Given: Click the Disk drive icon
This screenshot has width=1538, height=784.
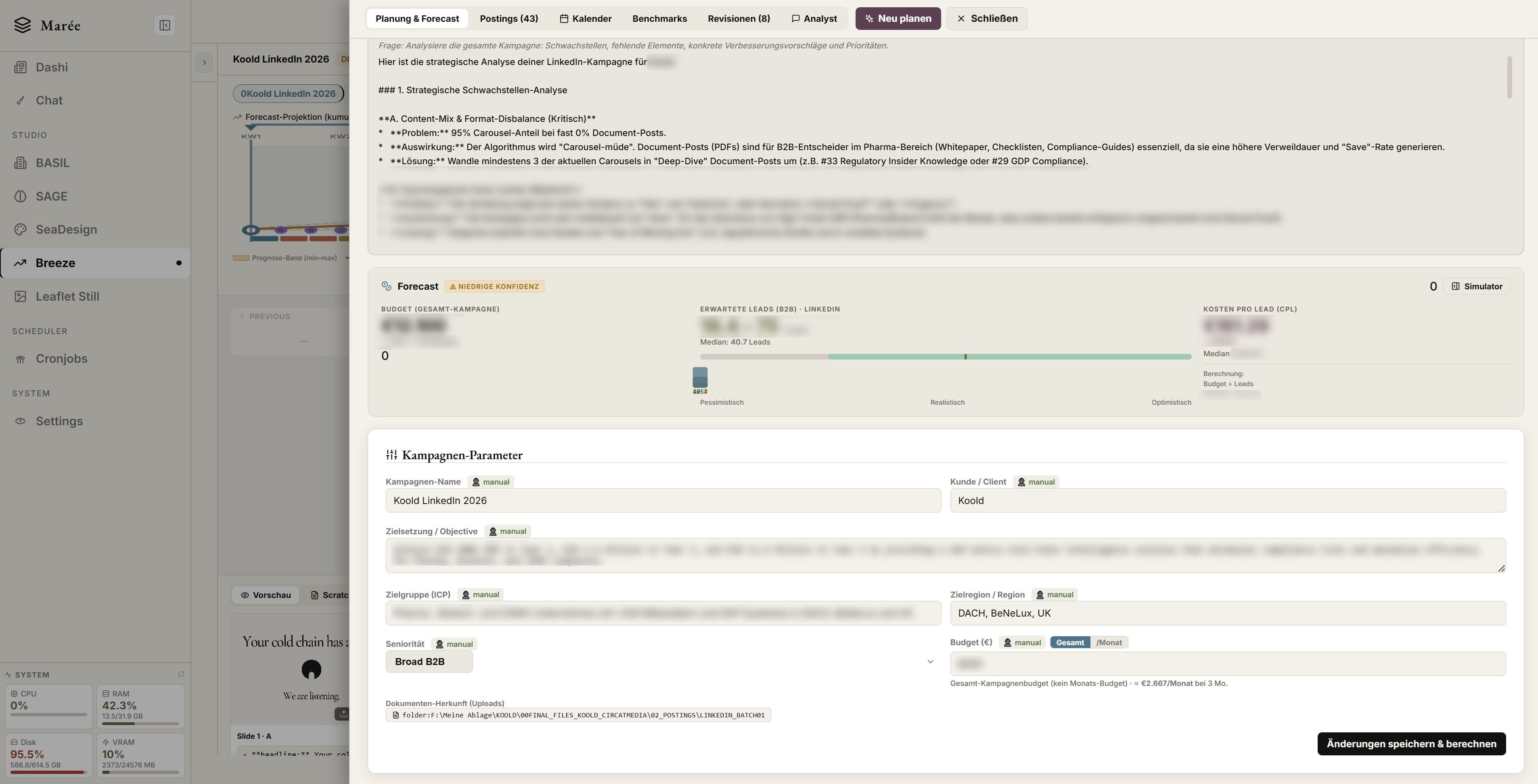Looking at the screenshot, I should pos(15,742).
